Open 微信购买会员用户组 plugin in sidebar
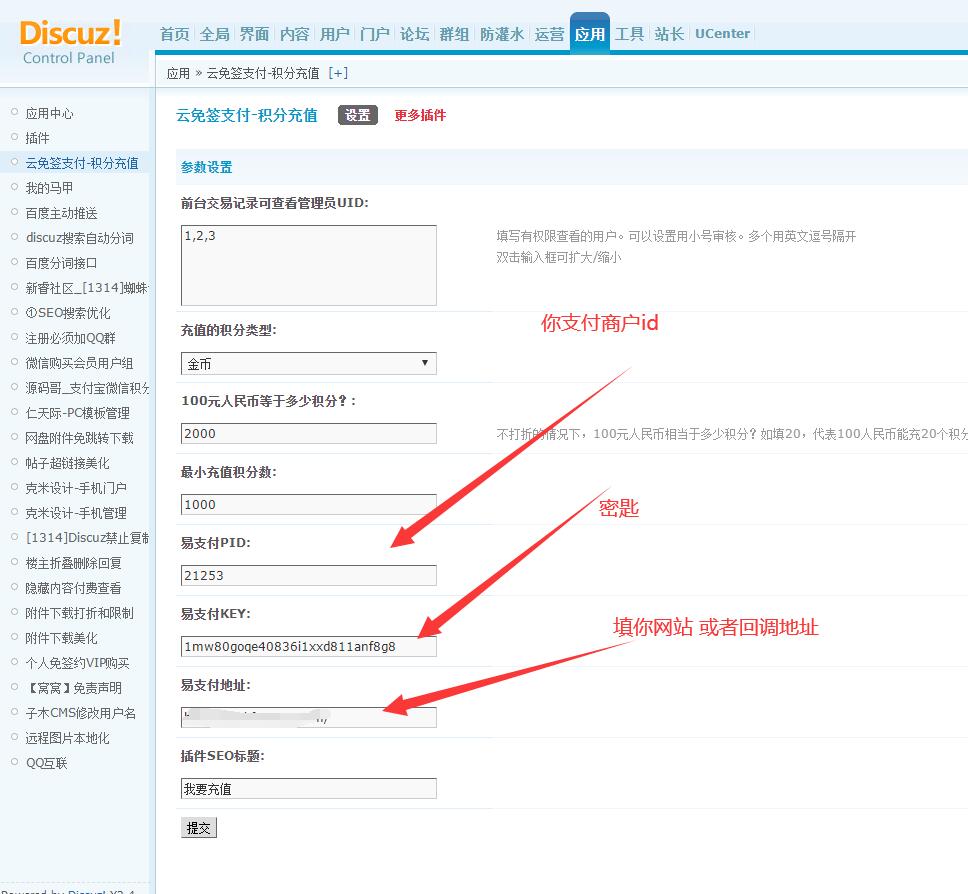Image resolution: width=968 pixels, height=894 pixels. point(79,363)
